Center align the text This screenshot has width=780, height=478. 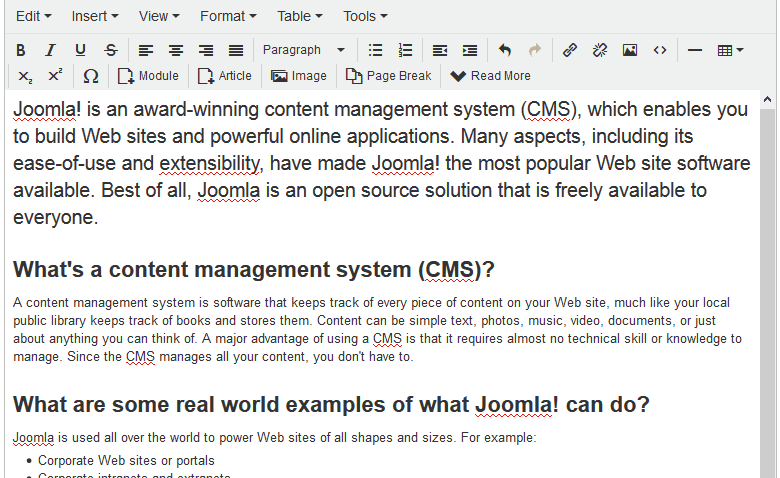click(176, 50)
